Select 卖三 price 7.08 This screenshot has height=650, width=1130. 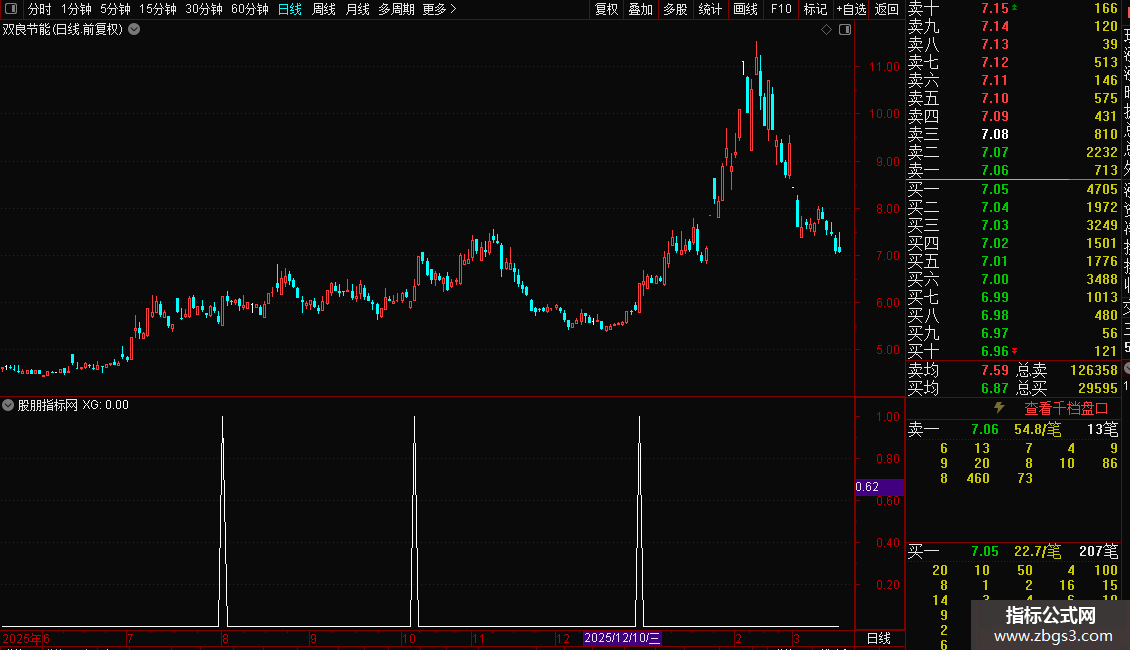coord(995,134)
